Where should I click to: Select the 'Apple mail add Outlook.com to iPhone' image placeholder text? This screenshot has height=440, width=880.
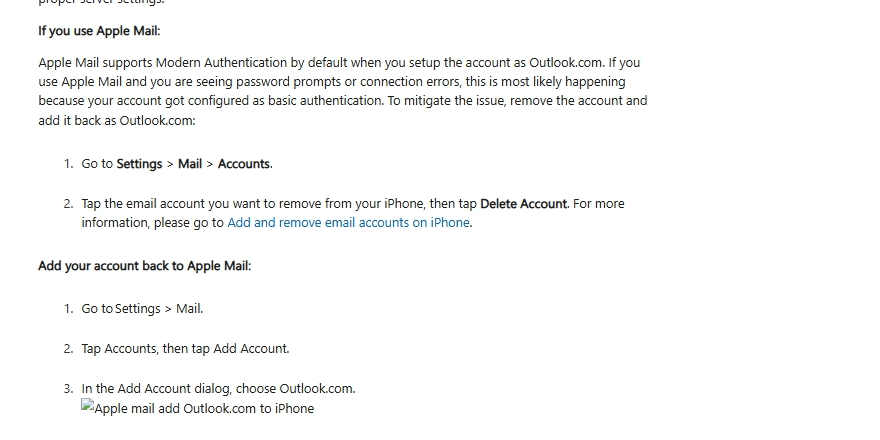pos(204,409)
